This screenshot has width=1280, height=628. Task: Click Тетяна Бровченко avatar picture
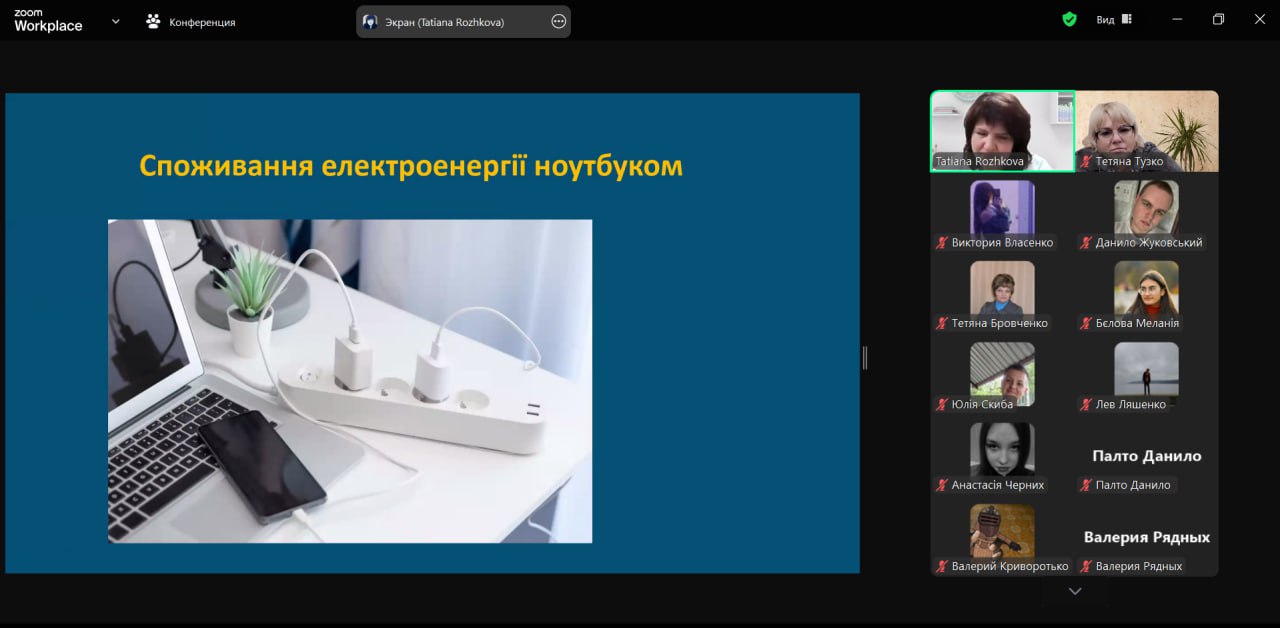pos(1002,288)
